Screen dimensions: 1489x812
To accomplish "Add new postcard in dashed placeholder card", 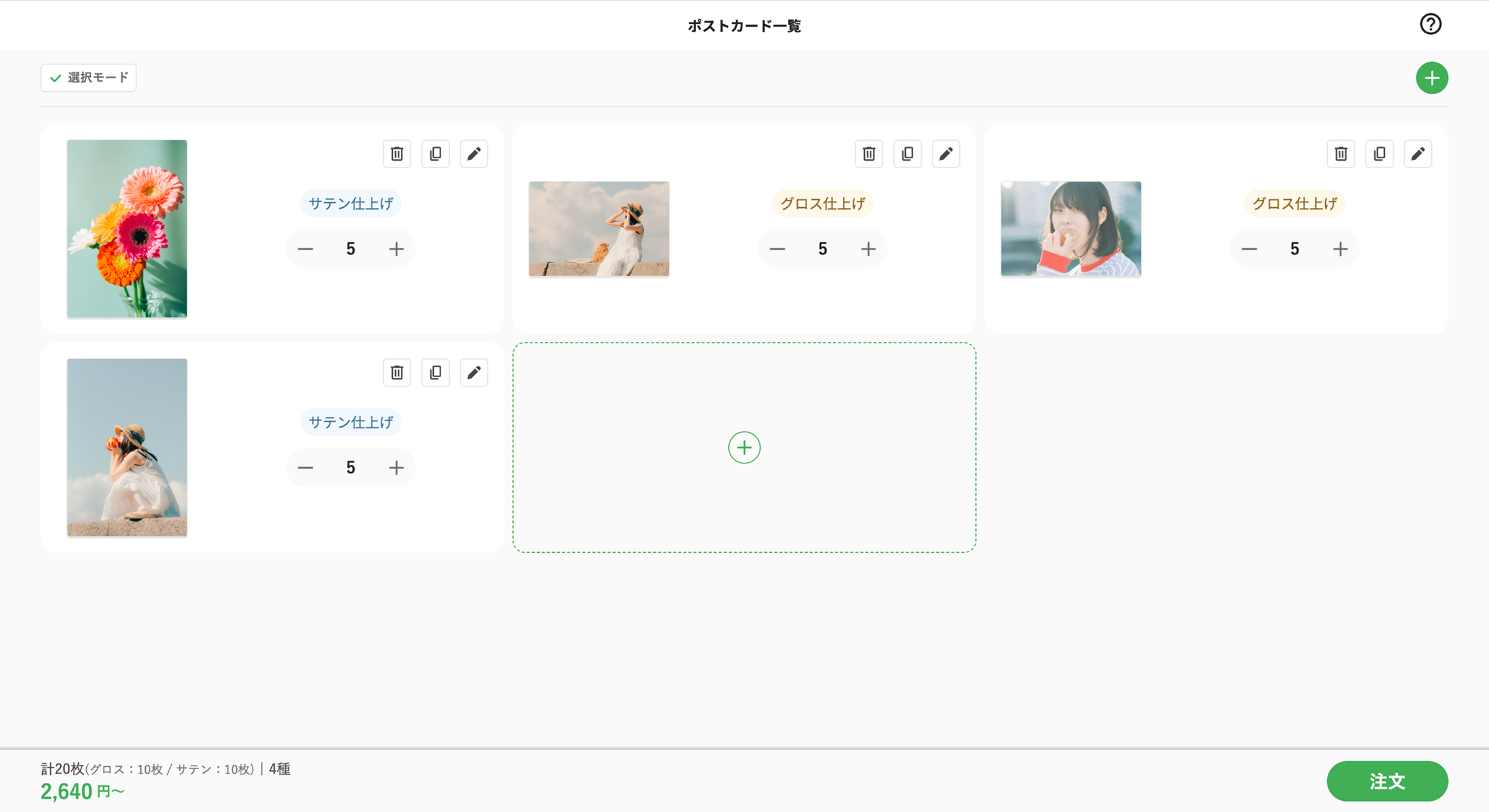I will [744, 448].
